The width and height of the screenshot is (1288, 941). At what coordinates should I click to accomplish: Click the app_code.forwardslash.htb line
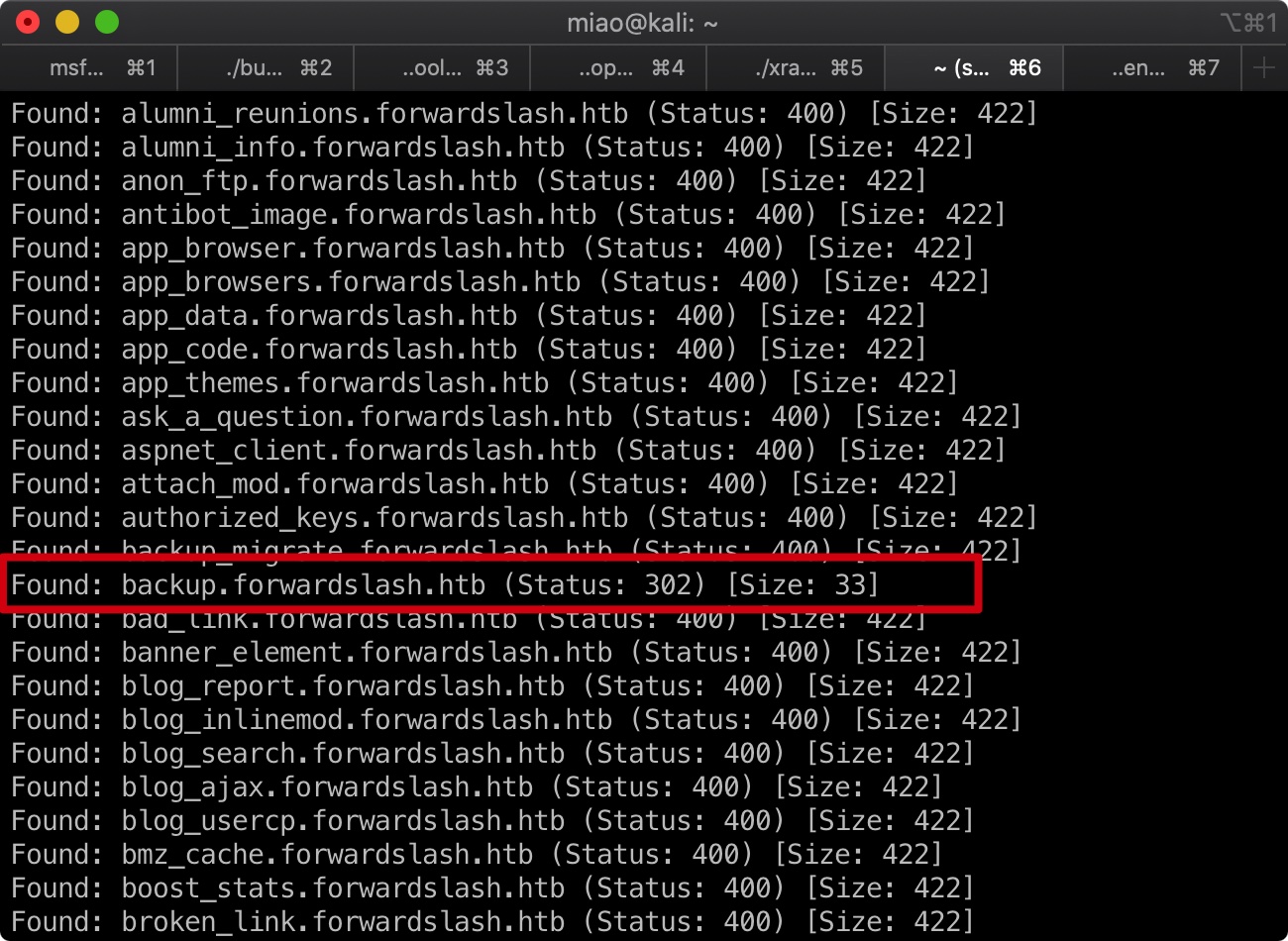469,350
